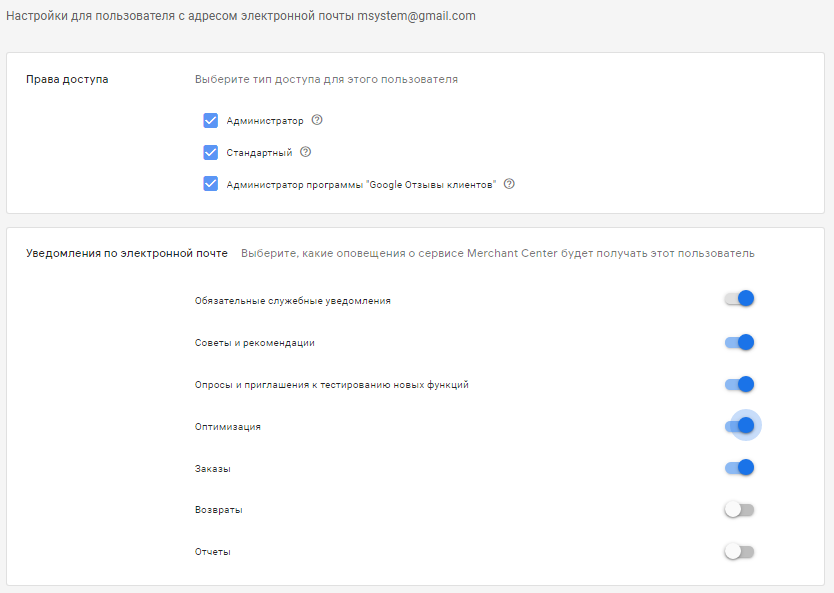This screenshot has width=834, height=593.
Task: Toggle the Обязательные служебные уведомления switch
Action: tap(739, 298)
